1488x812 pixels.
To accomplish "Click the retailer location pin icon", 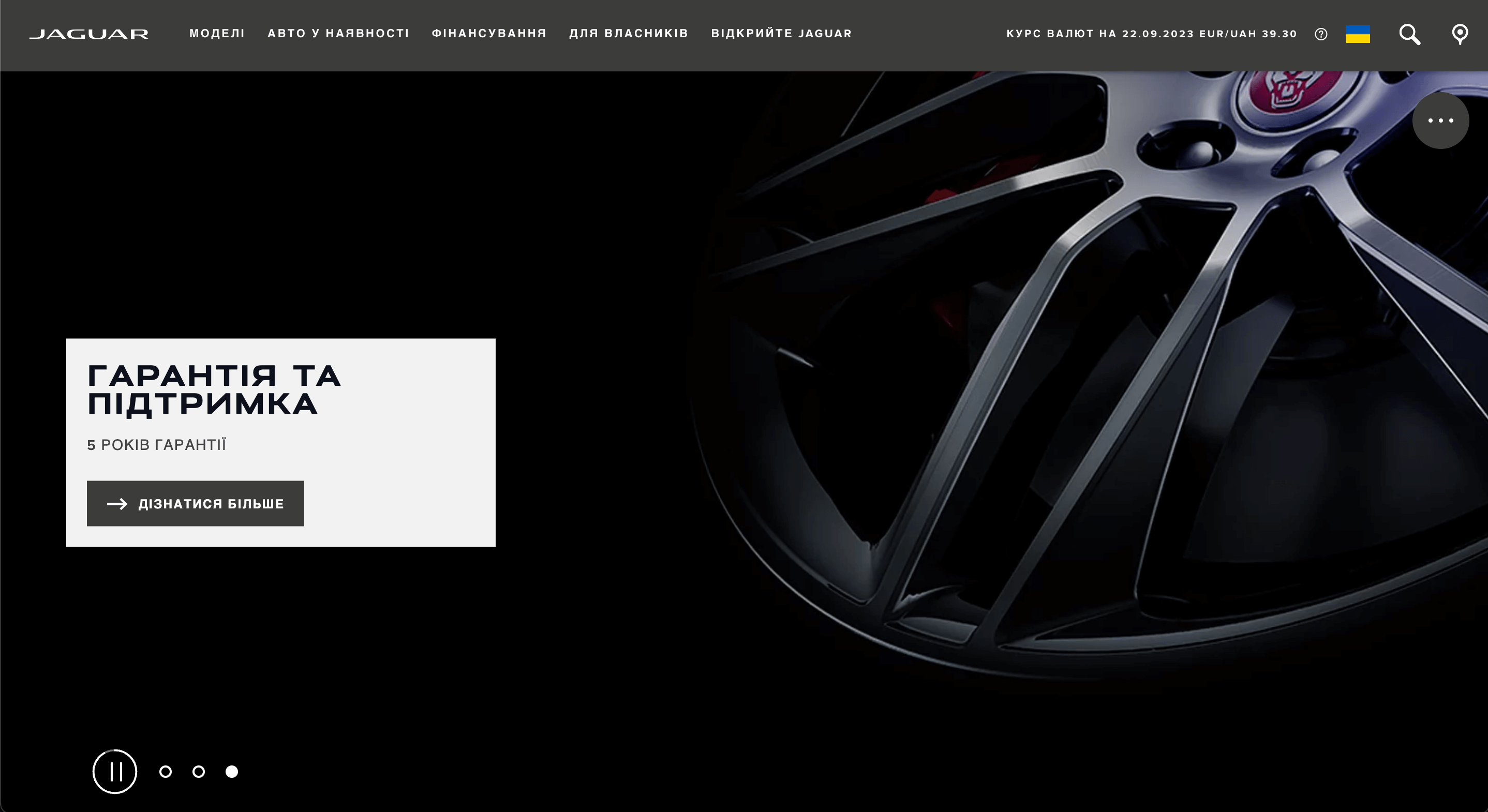I will pyautogui.click(x=1459, y=34).
